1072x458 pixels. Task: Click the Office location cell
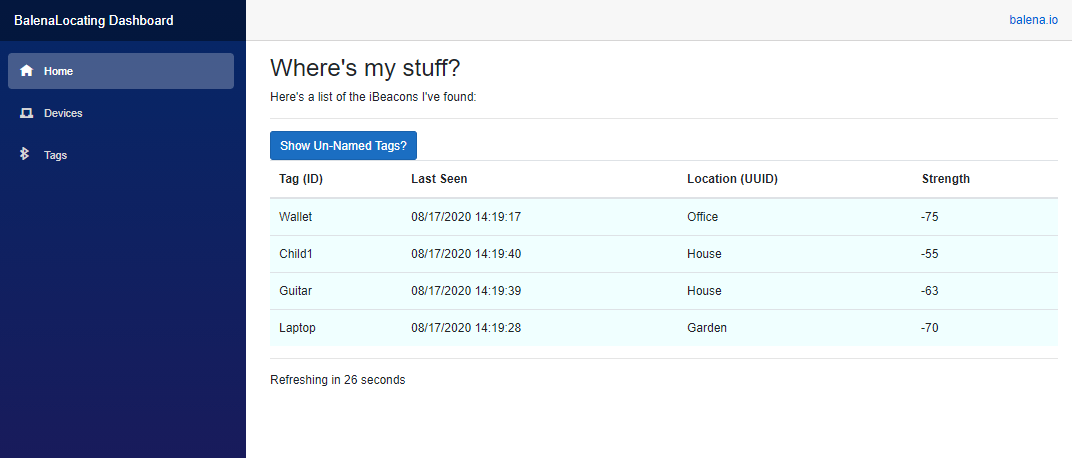click(702, 217)
